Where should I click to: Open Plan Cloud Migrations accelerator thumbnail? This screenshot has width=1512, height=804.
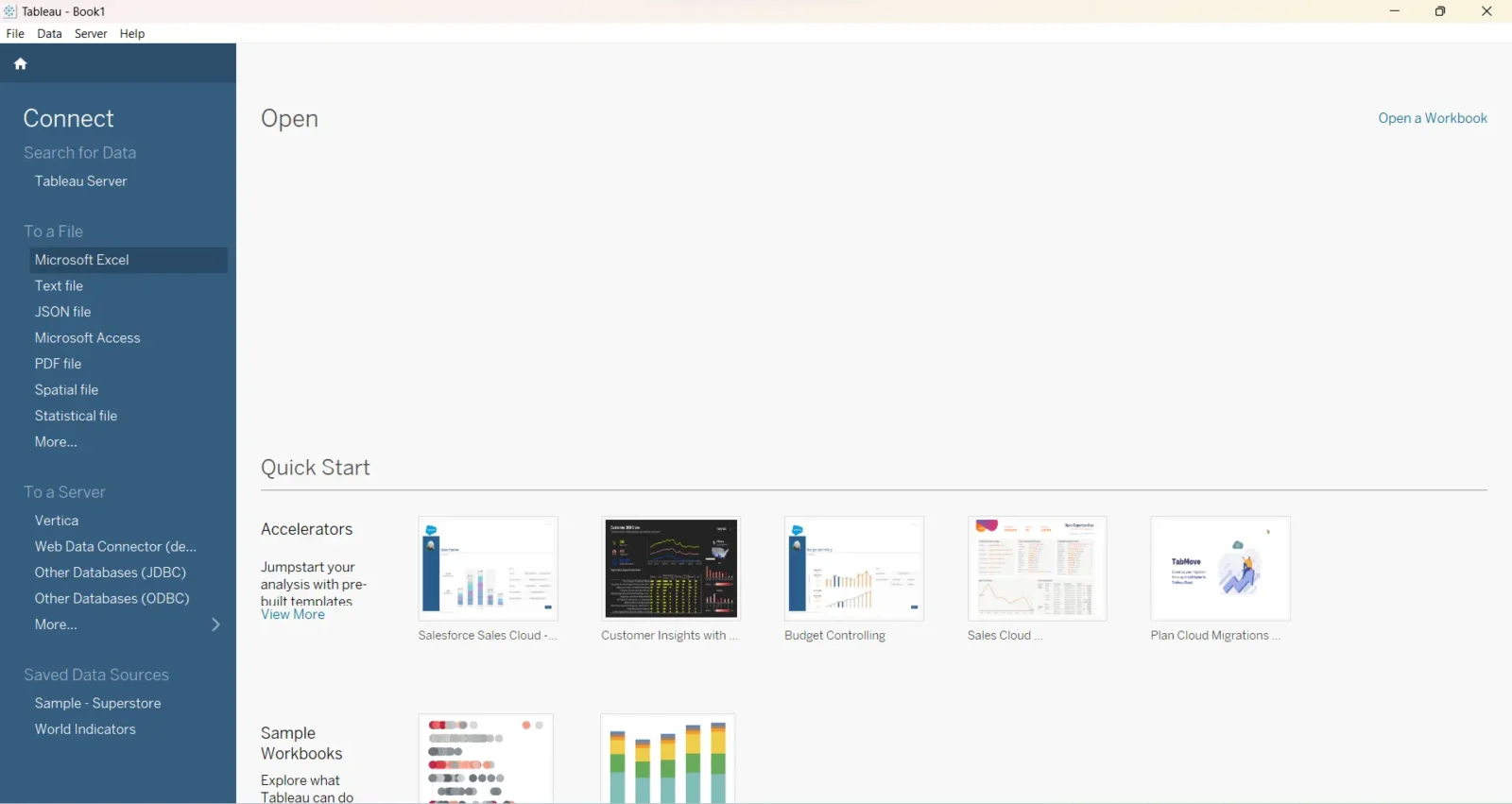[x=1220, y=568]
